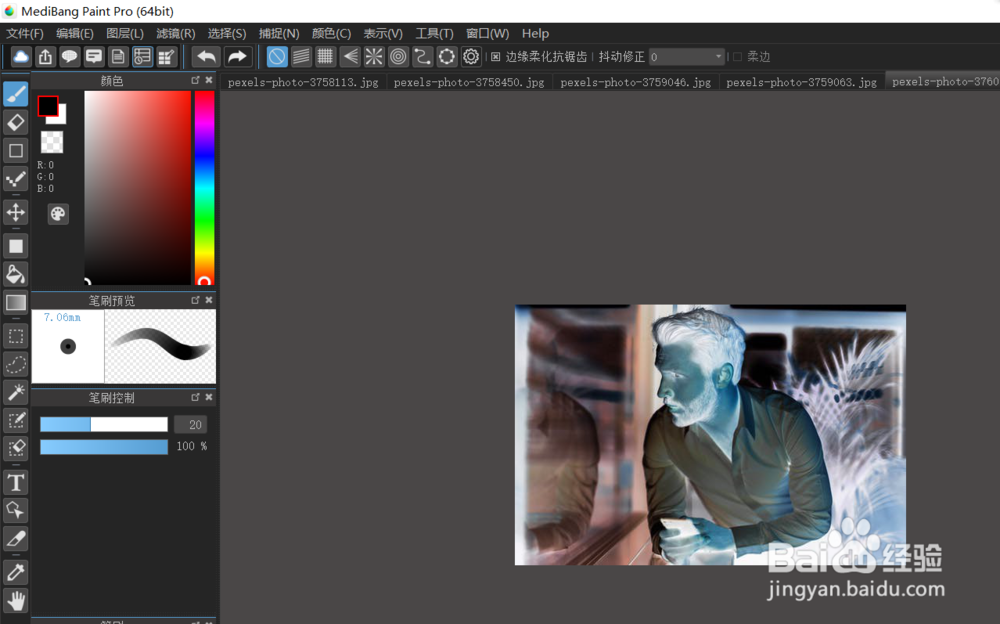1000x624 pixels.
Task: Open the 图层(L) menu
Action: pyautogui.click(x=125, y=33)
